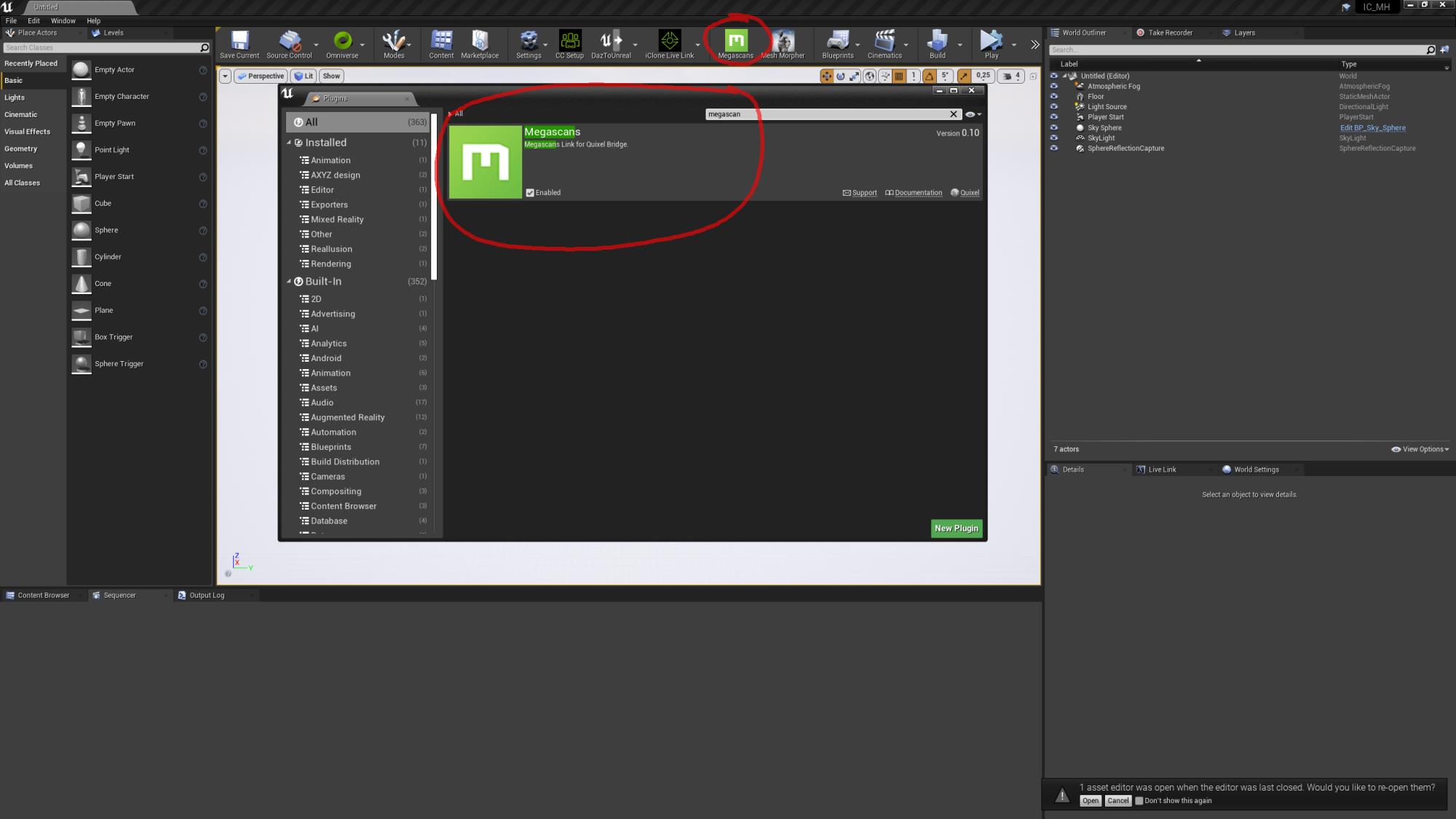Toggle Floor actor visibility eye
This screenshot has height=819, width=1456.
coord(1053,96)
